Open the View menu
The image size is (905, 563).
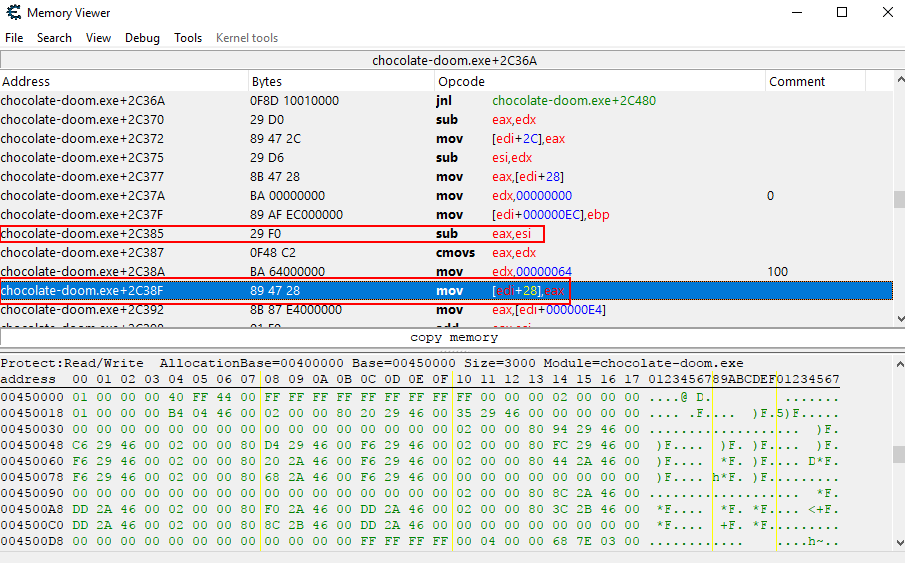[98, 38]
